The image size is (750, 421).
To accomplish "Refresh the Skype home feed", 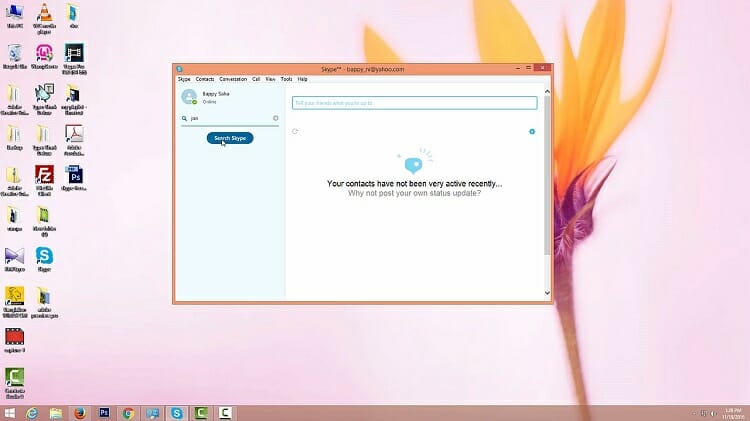I will (x=295, y=131).
